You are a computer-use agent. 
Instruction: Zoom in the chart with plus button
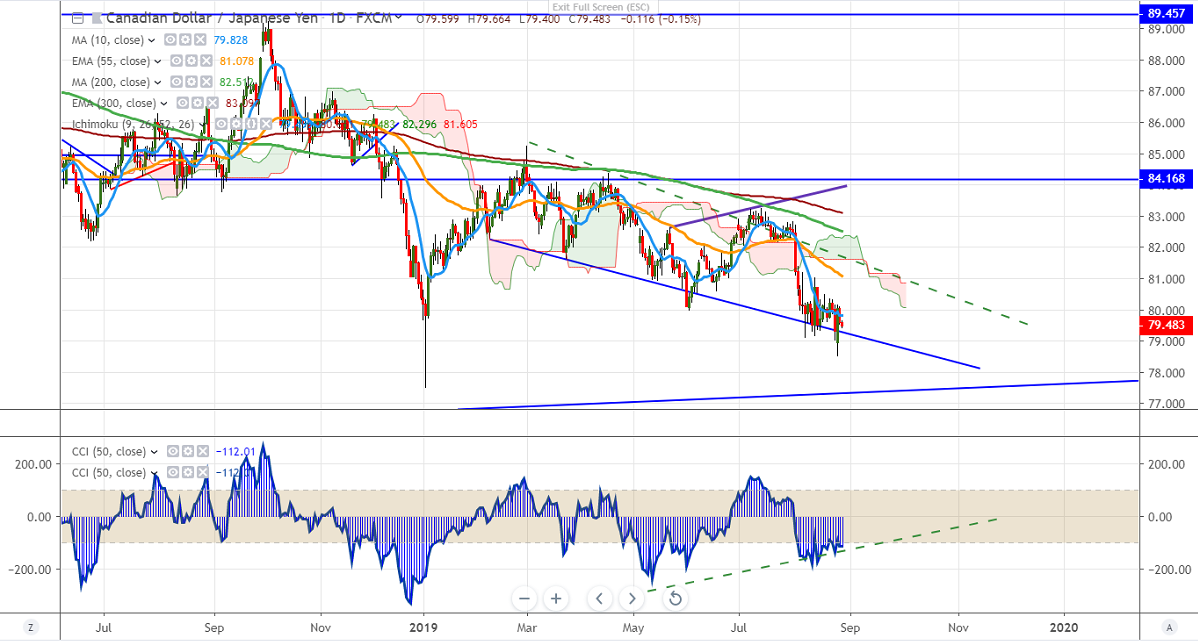pyautogui.click(x=556, y=598)
